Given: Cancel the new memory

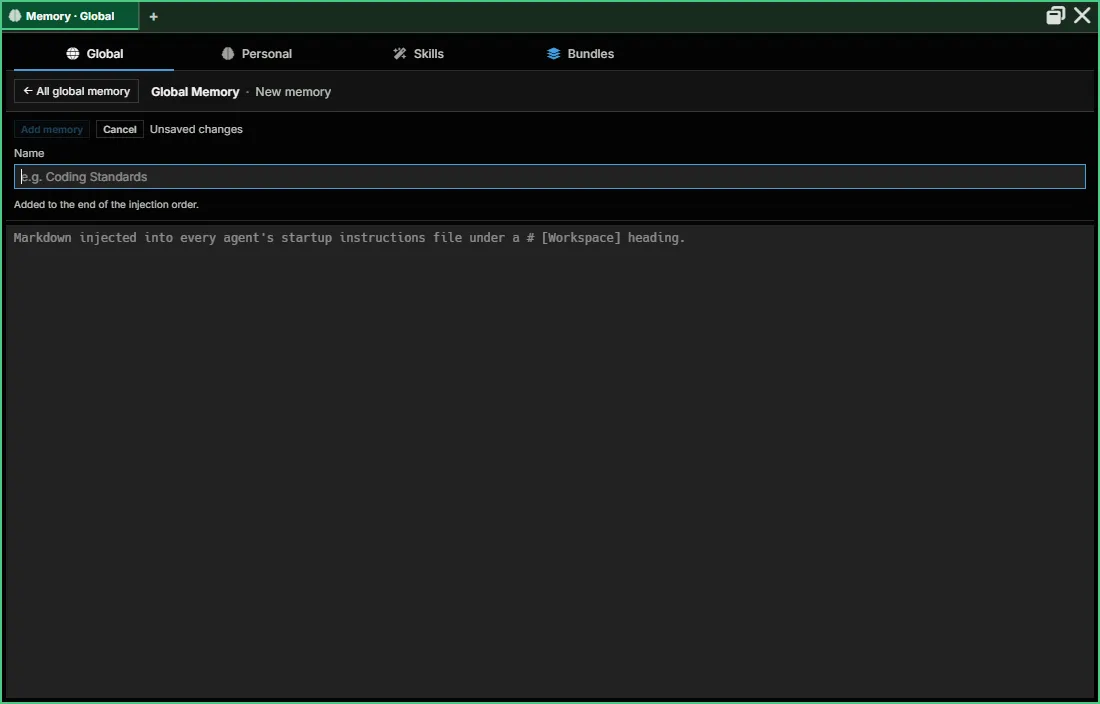Looking at the screenshot, I should click(120, 130).
